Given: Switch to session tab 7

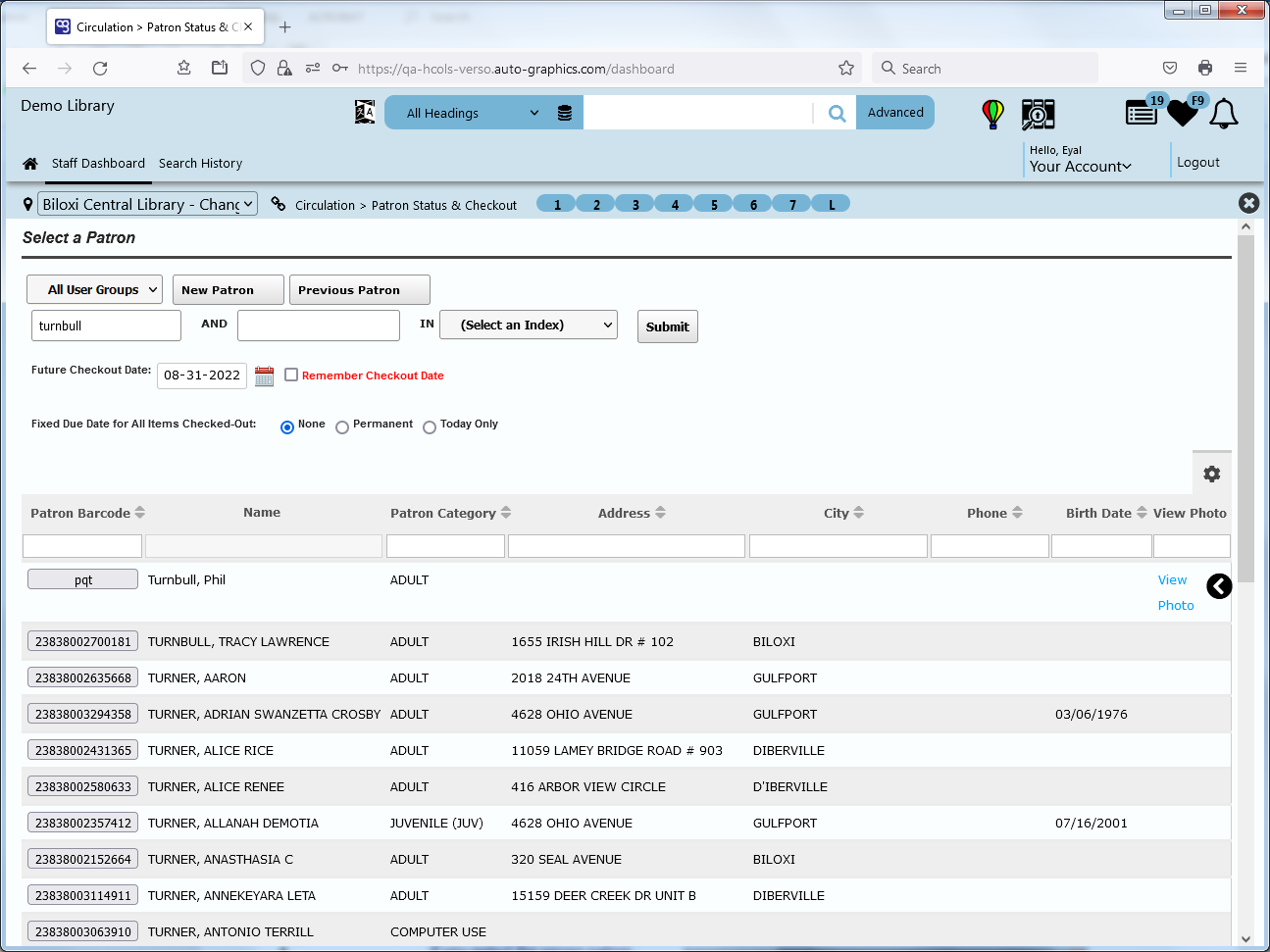Looking at the screenshot, I should [x=792, y=204].
